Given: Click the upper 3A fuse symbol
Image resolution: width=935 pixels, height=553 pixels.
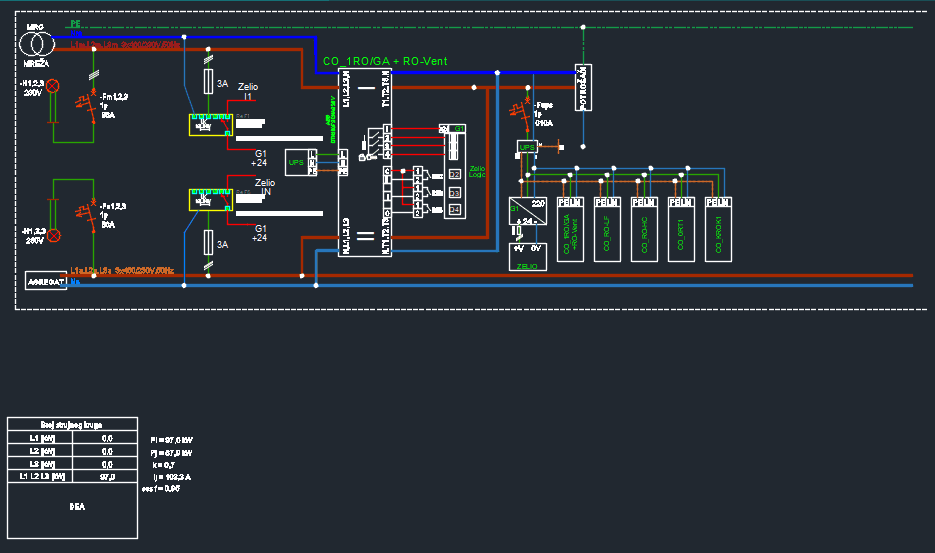Looking at the screenshot, I should (x=208, y=83).
